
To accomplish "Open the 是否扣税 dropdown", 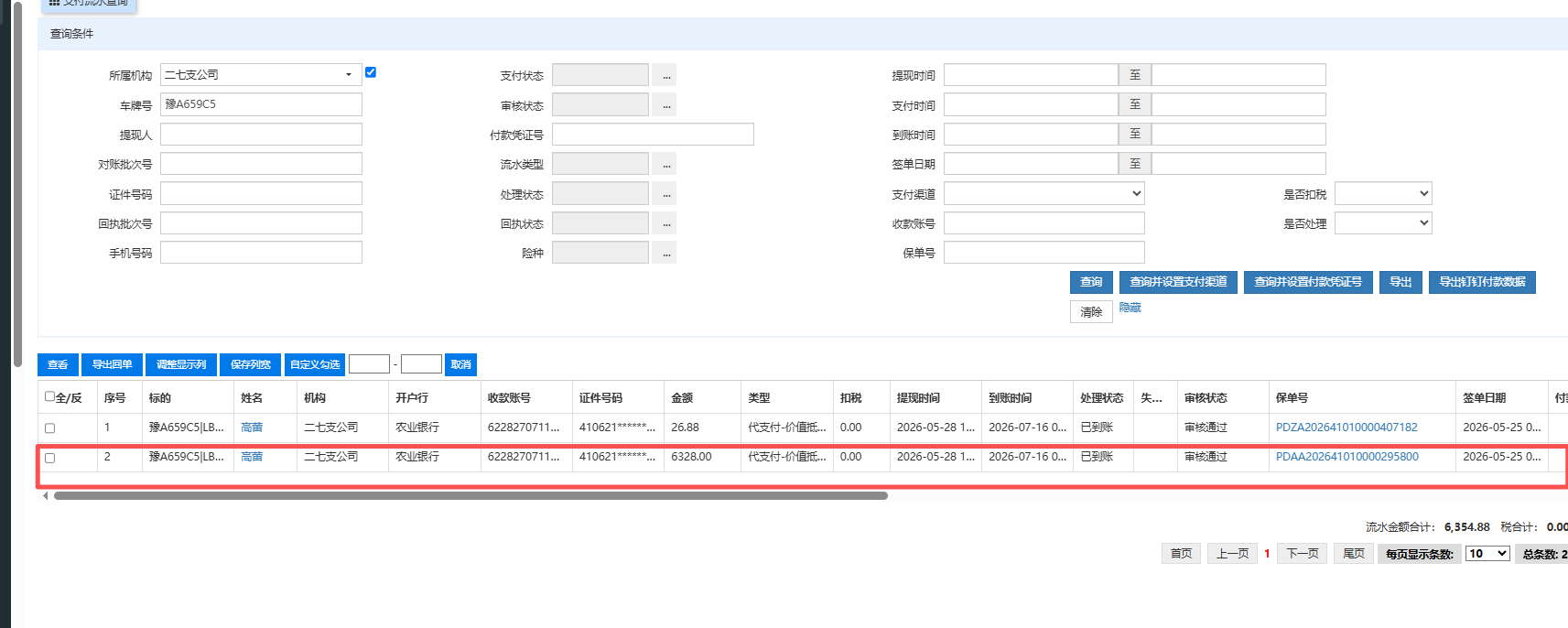I will tap(1383, 193).
